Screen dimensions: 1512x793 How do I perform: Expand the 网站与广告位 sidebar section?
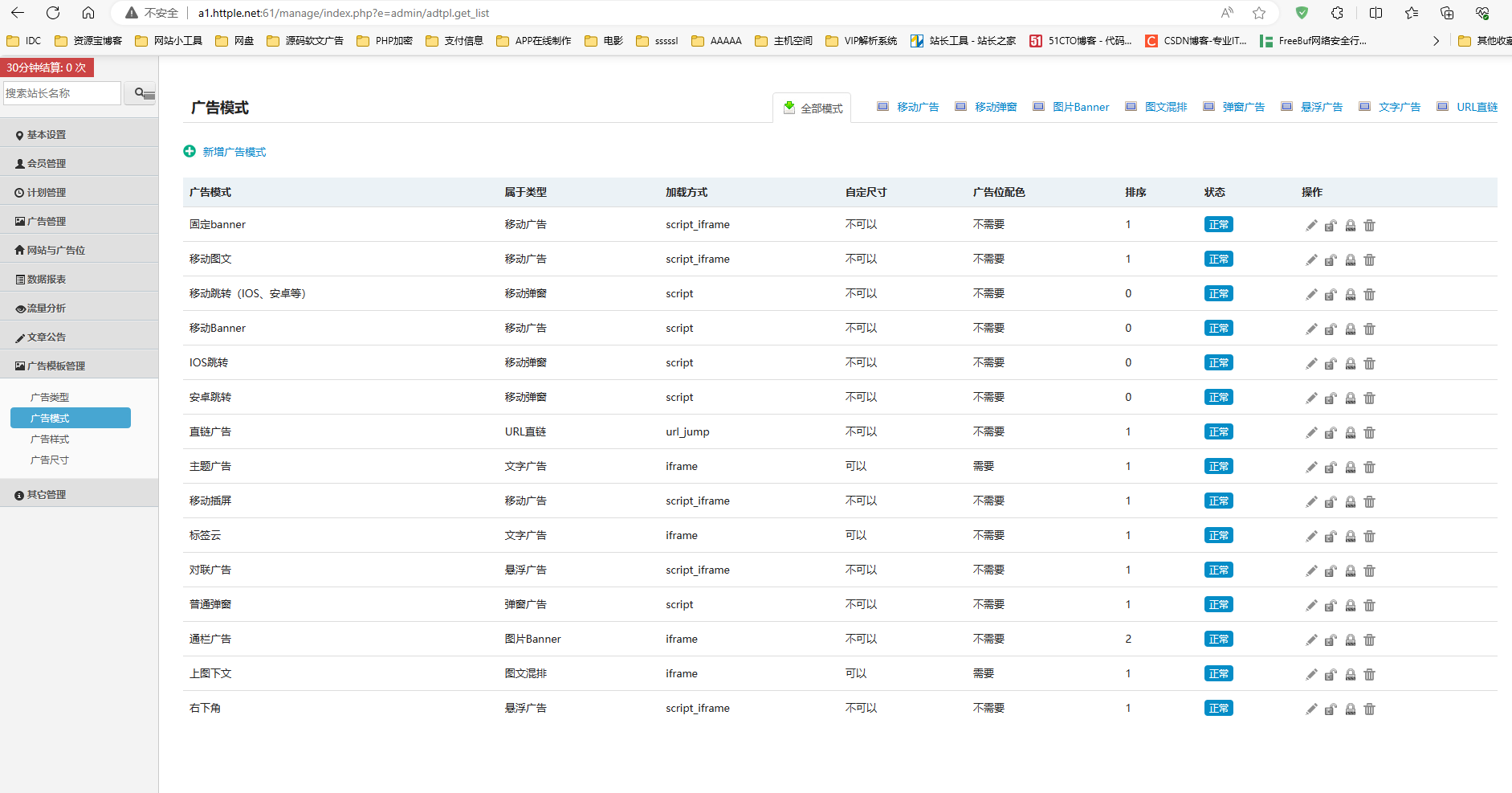(x=79, y=250)
